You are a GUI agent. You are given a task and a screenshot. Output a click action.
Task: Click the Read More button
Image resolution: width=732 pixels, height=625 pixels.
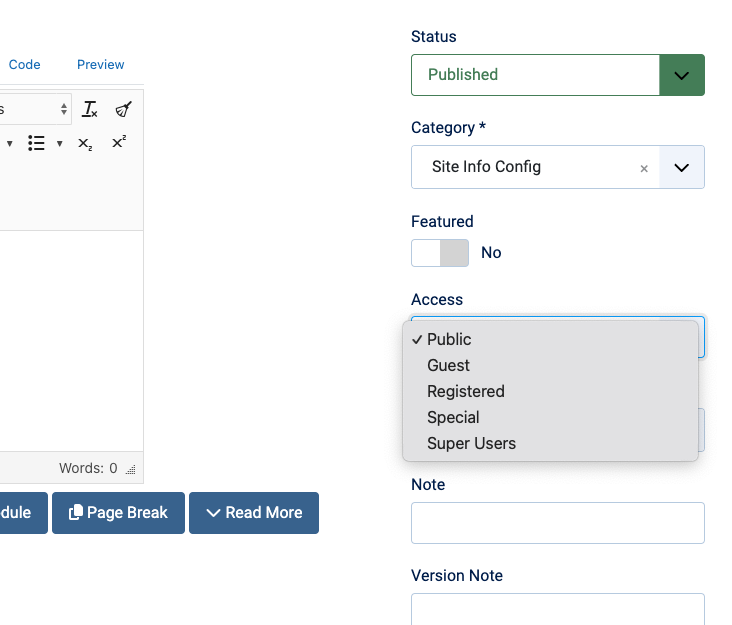pos(254,513)
